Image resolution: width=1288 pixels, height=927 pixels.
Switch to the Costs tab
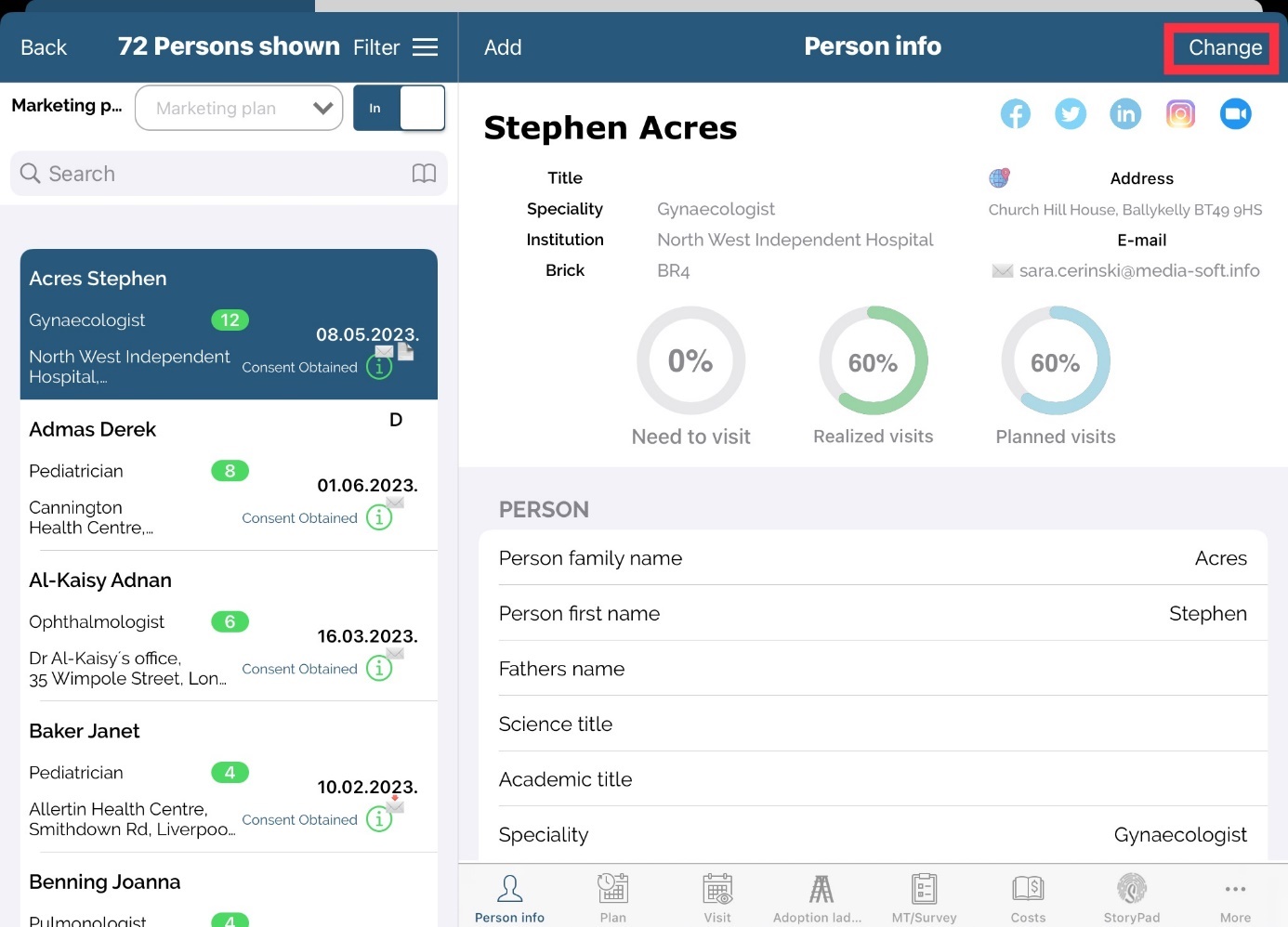coord(1028,898)
